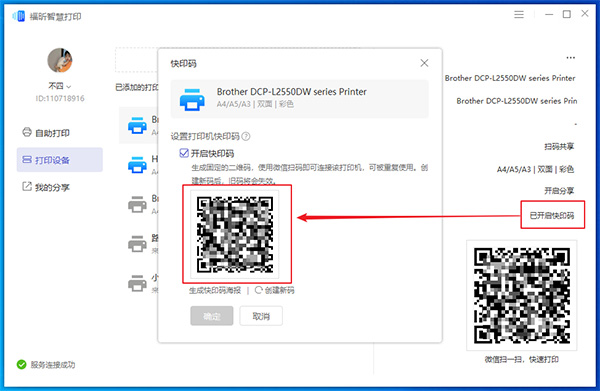Image resolution: width=600 pixels, height=391 pixels.
Task: Click the ID:110718916 text
Action: 60,98
